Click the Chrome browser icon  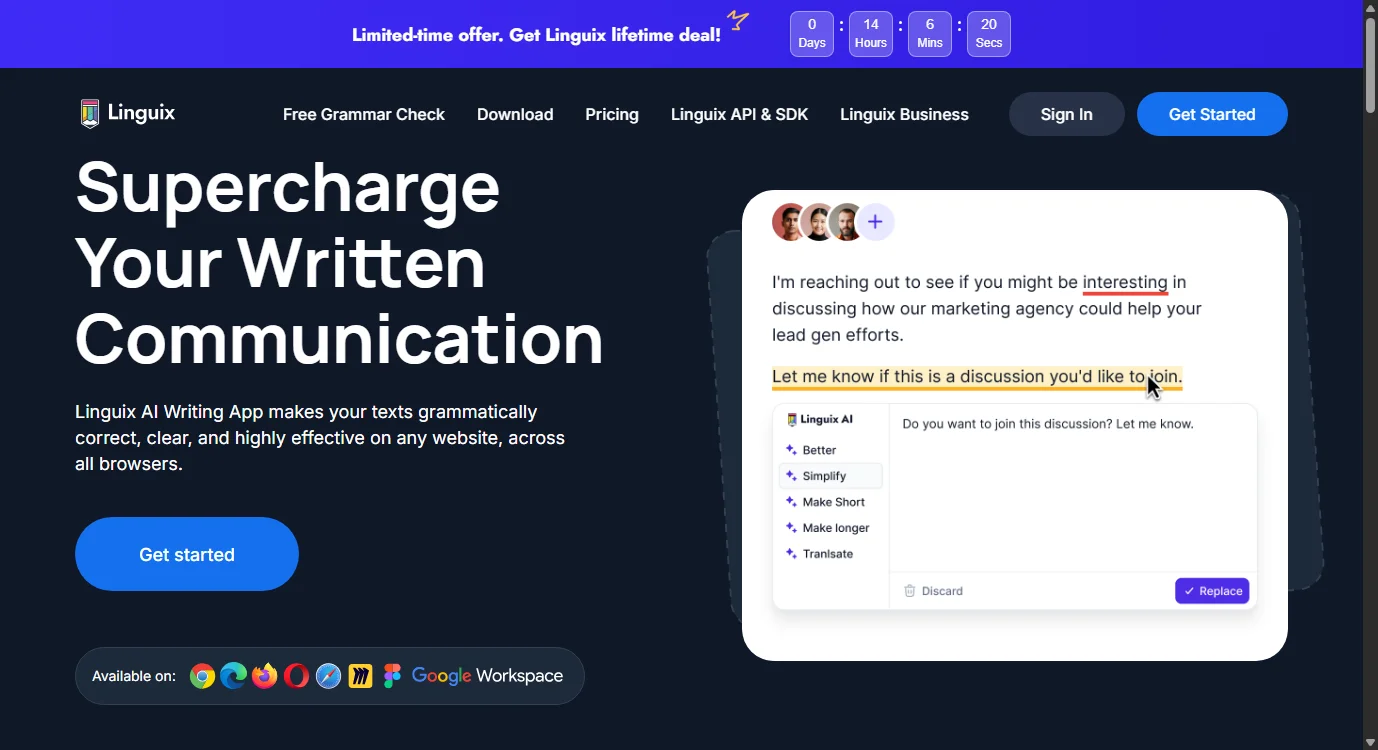[x=202, y=677]
